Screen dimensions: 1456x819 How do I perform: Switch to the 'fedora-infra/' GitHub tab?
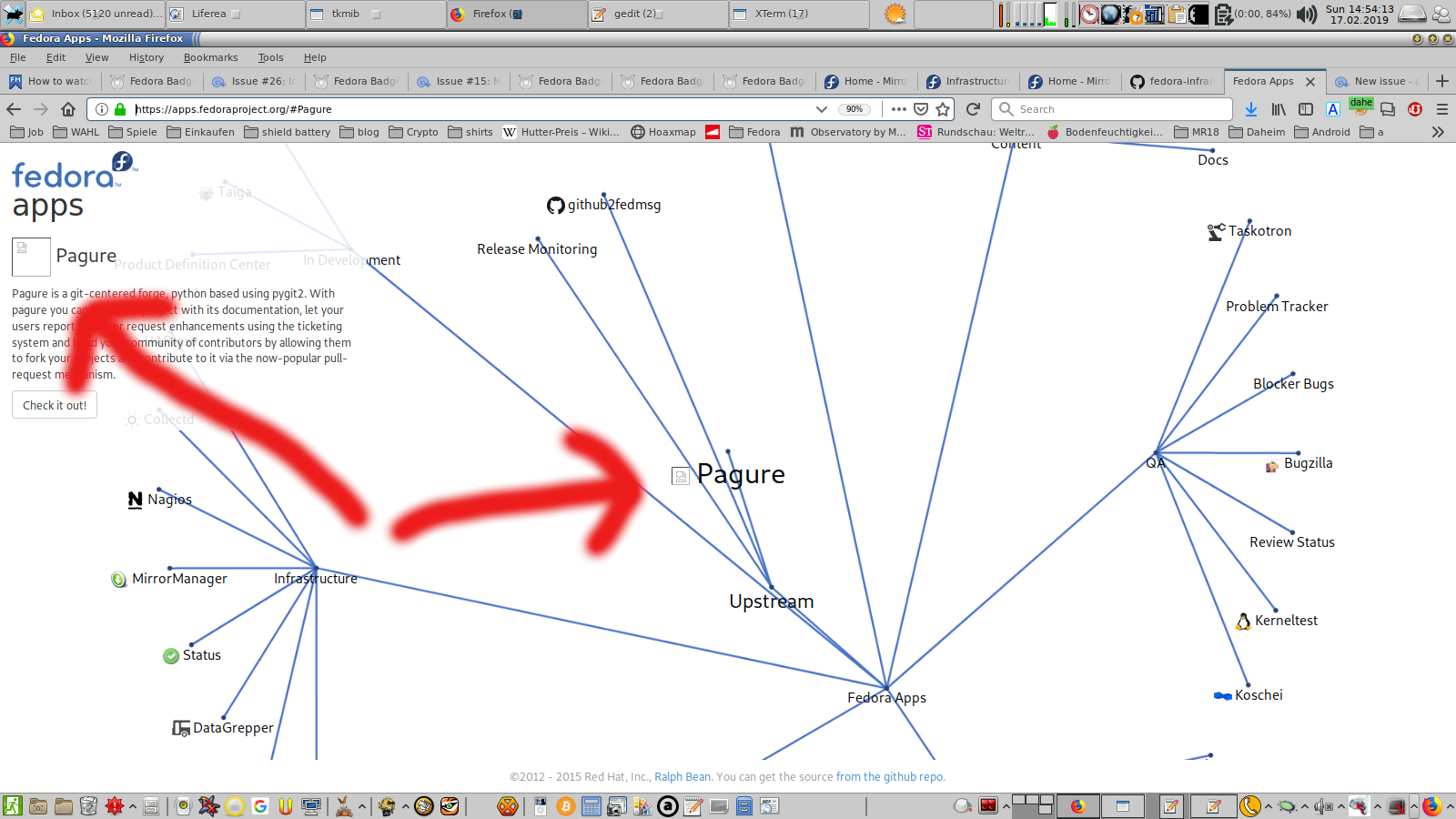click(x=1172, y=81)
